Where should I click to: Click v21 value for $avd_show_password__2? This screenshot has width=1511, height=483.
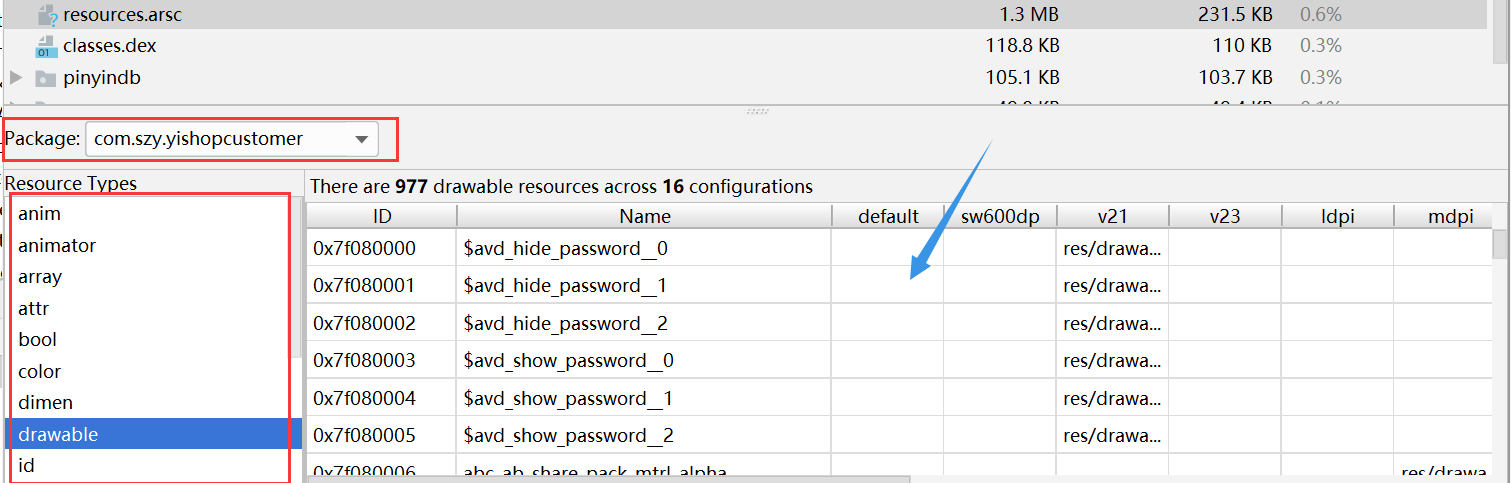click(1112, 435)
